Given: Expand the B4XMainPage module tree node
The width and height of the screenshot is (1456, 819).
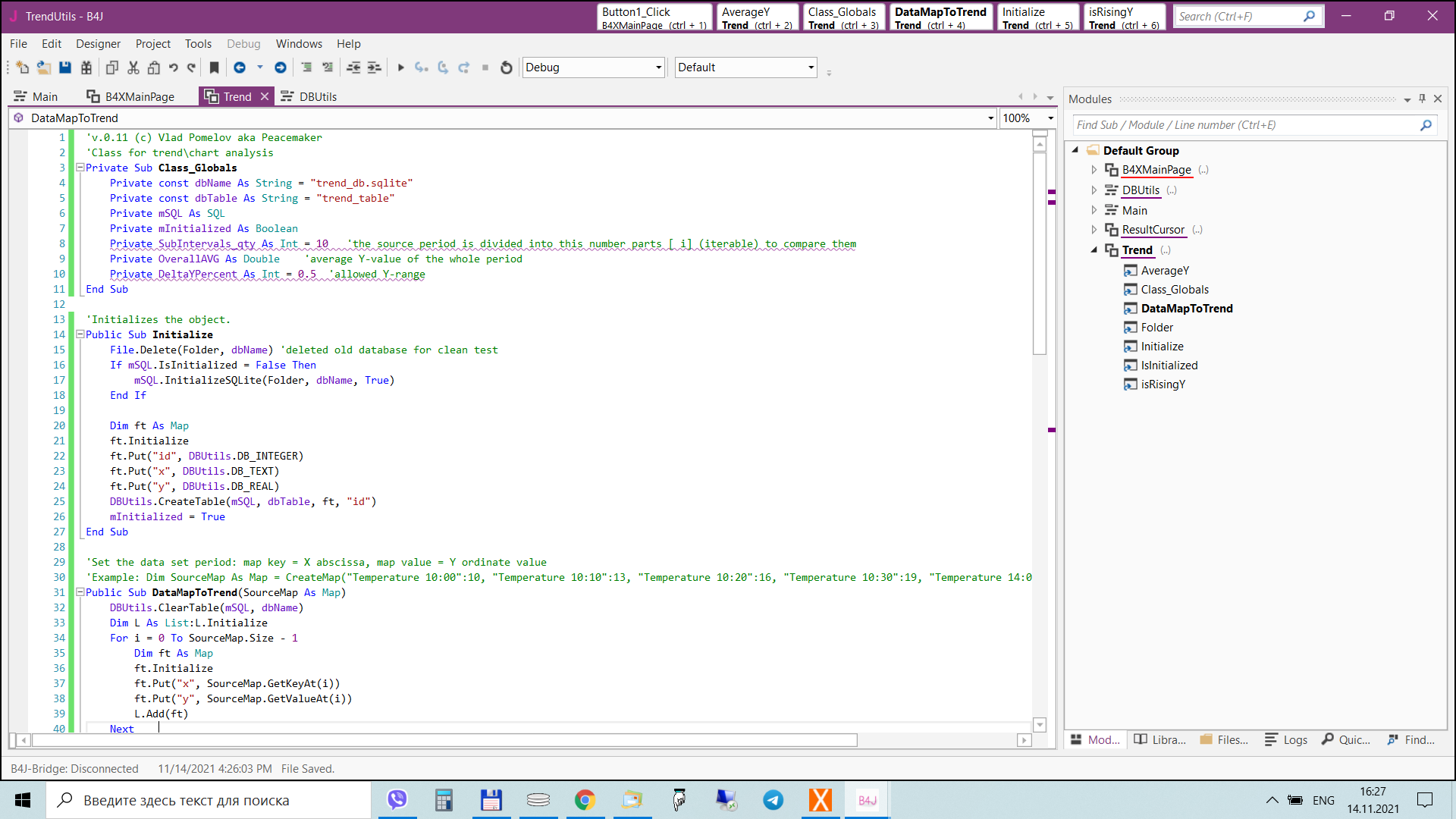Looking at the screenshot, I should click(1094, 170).
